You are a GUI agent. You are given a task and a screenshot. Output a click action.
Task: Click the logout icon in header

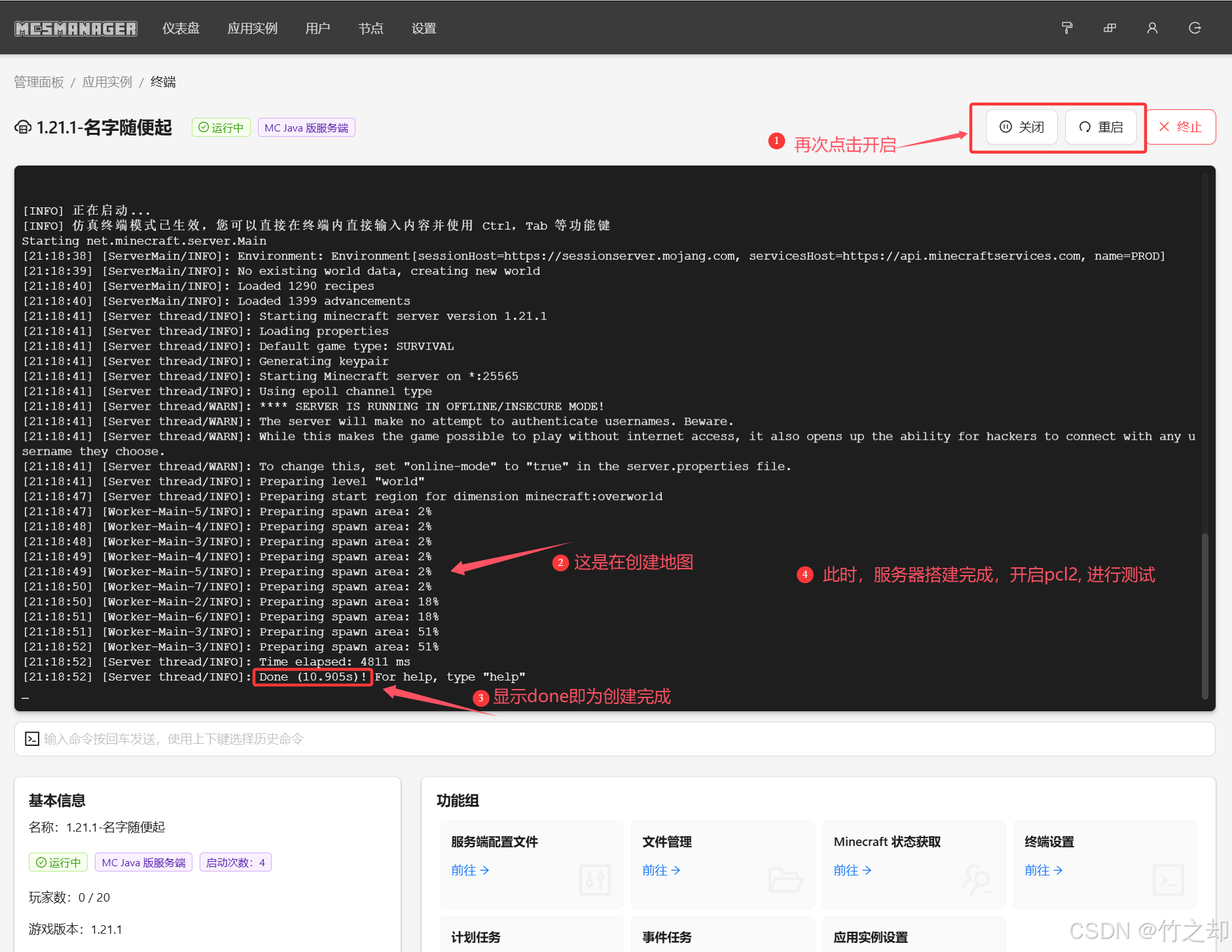click(x=1195, y=28)
